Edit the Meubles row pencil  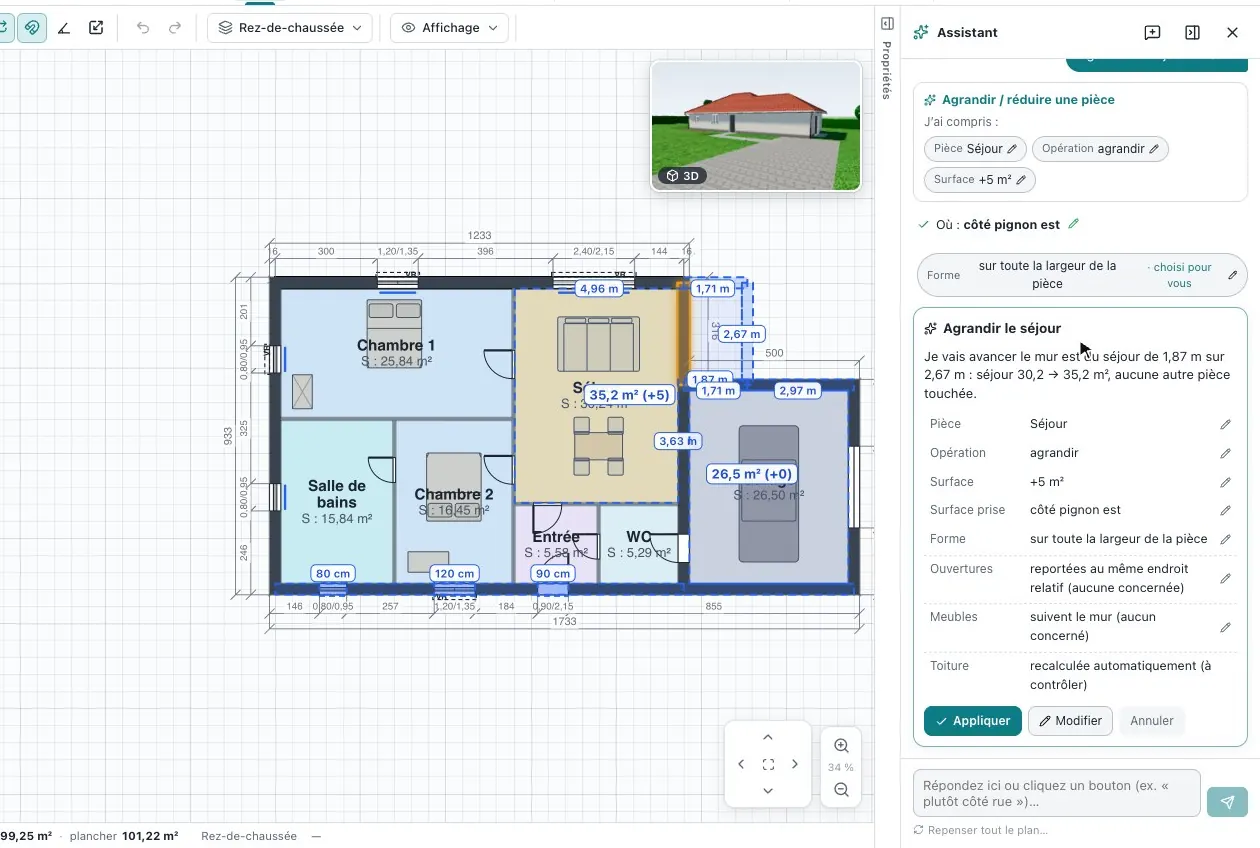(1225, 627)
